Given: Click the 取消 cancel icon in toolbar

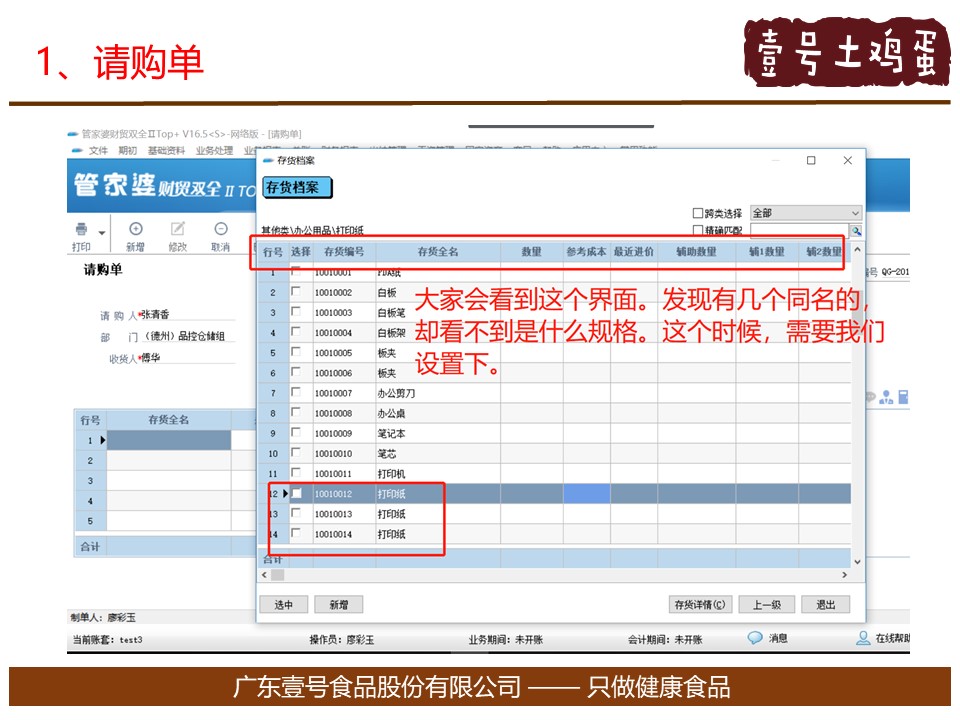Looking at the screenshot, I should point(220,229).
